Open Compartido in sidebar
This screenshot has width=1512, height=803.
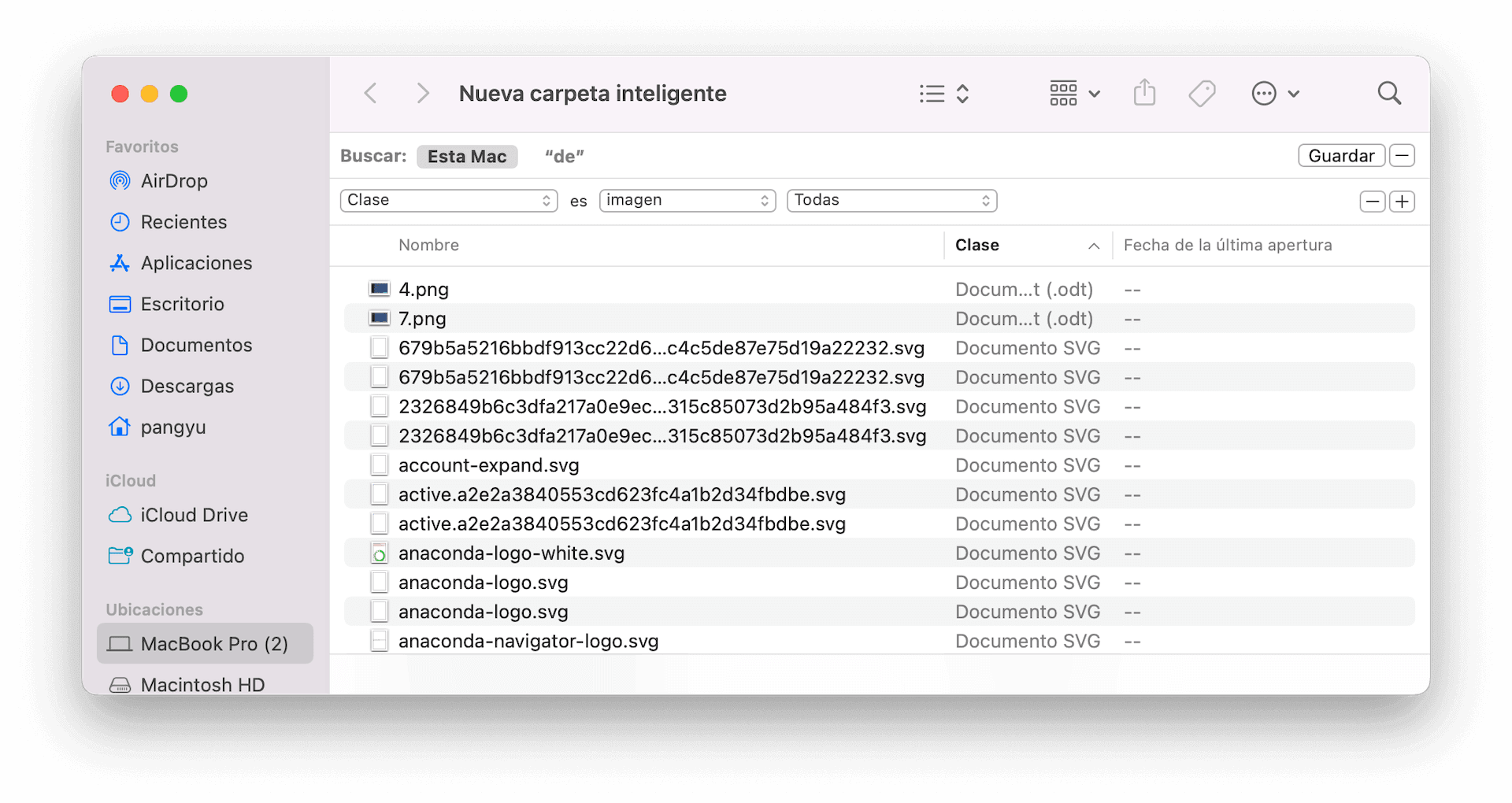[x=205, y=556]
